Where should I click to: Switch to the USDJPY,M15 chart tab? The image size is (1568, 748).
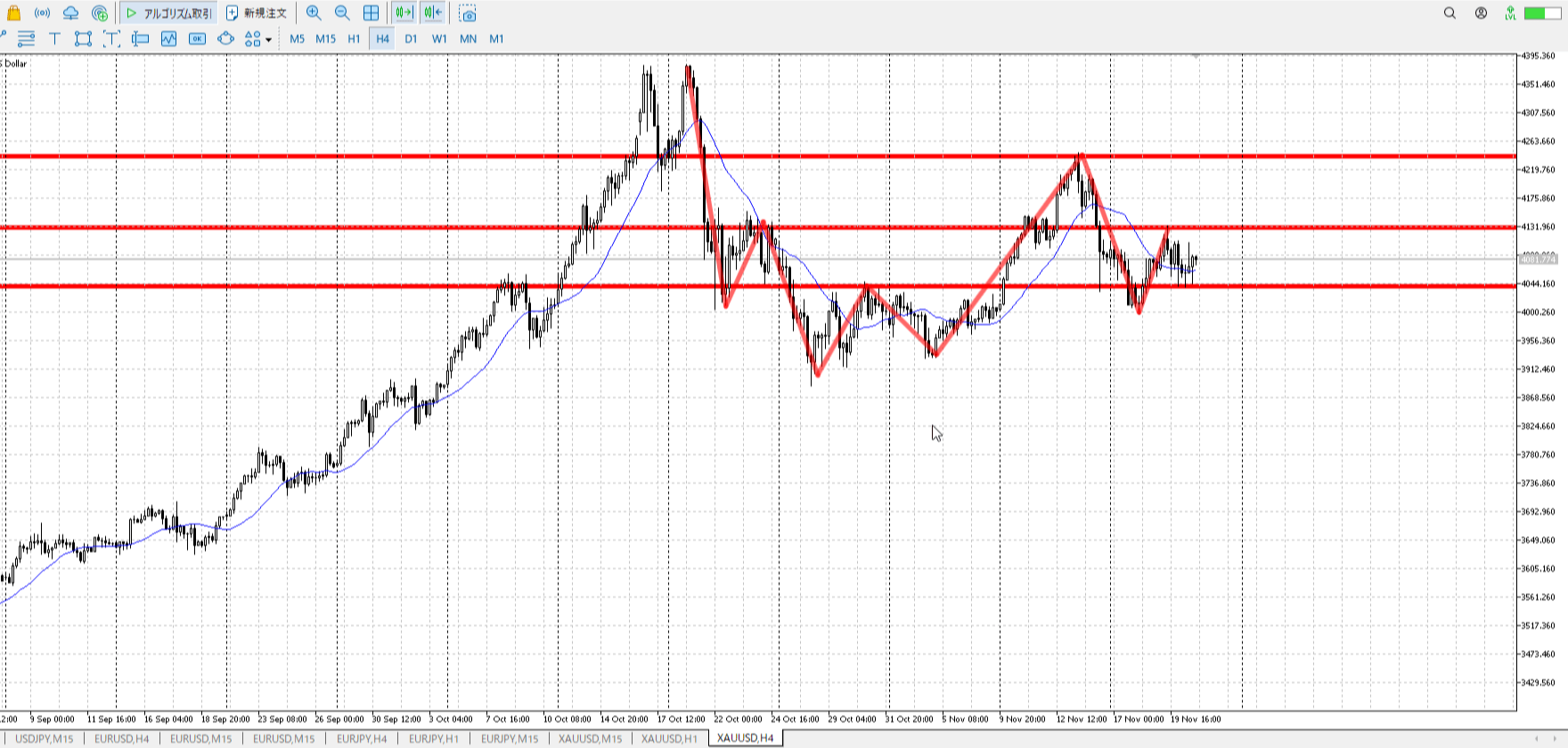[44, 738]
